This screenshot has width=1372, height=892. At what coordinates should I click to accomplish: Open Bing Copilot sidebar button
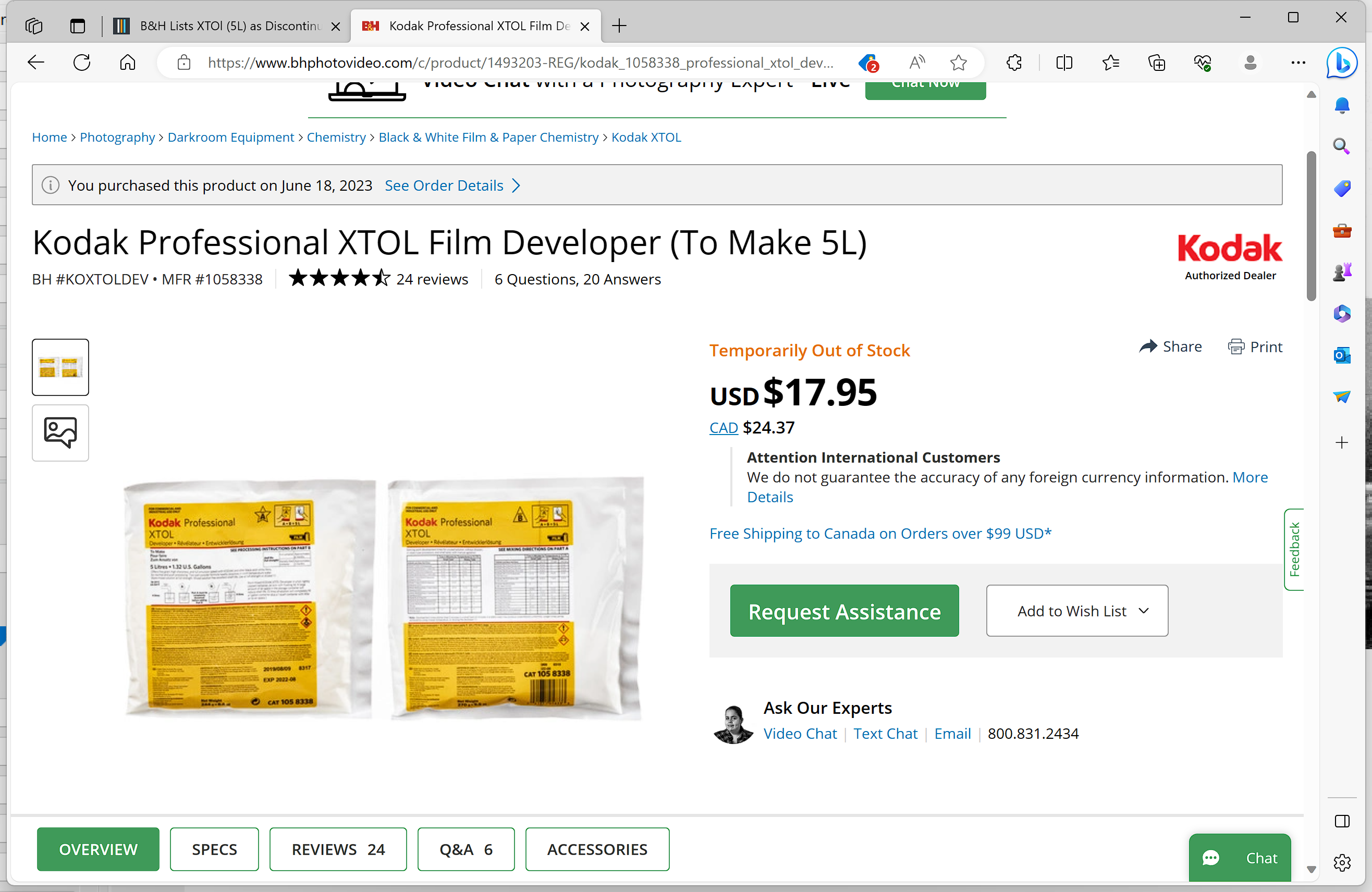point(1341,62)
